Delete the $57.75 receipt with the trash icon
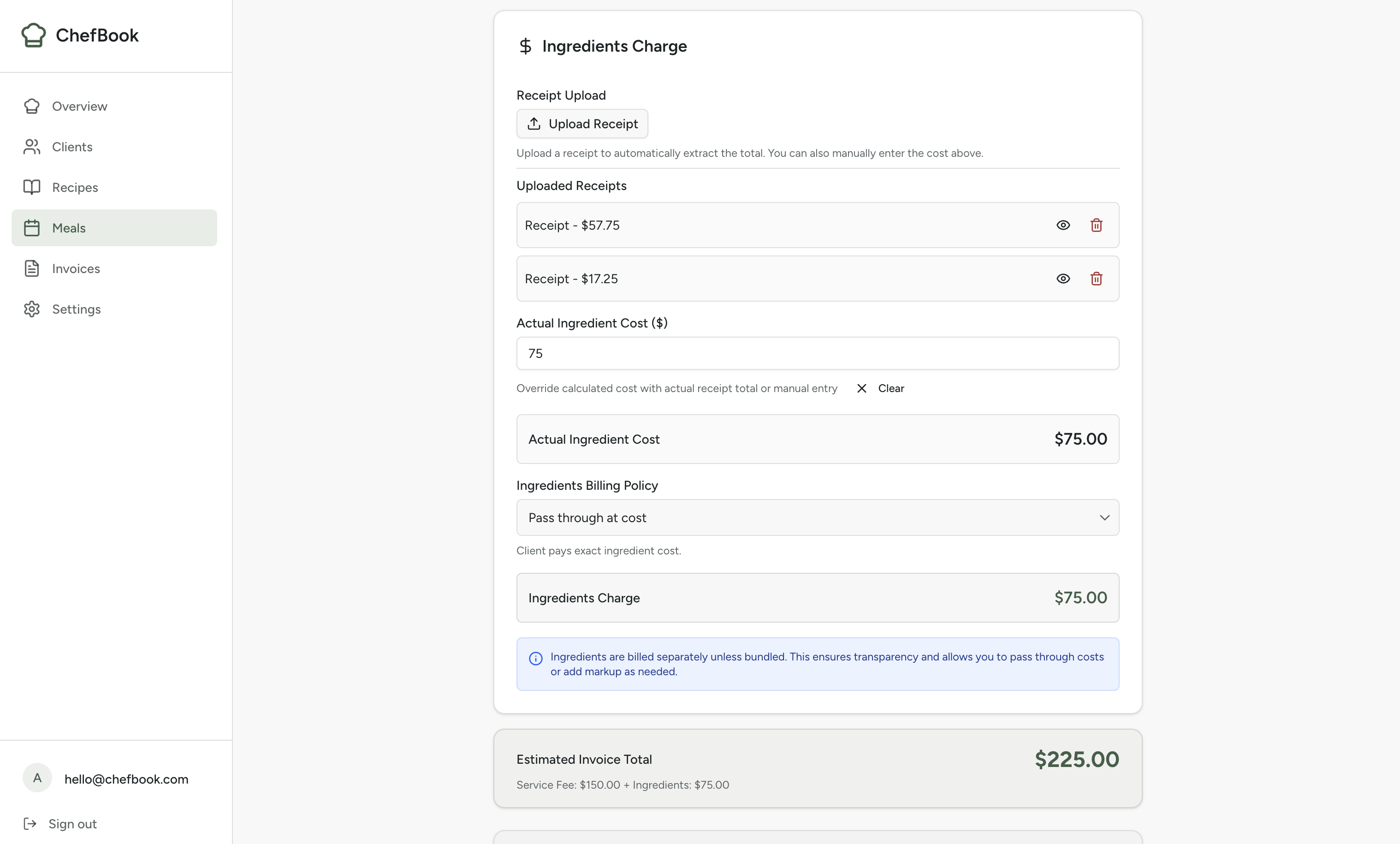The height and width of the screenshot is (844, 1400). (1097, 225)
